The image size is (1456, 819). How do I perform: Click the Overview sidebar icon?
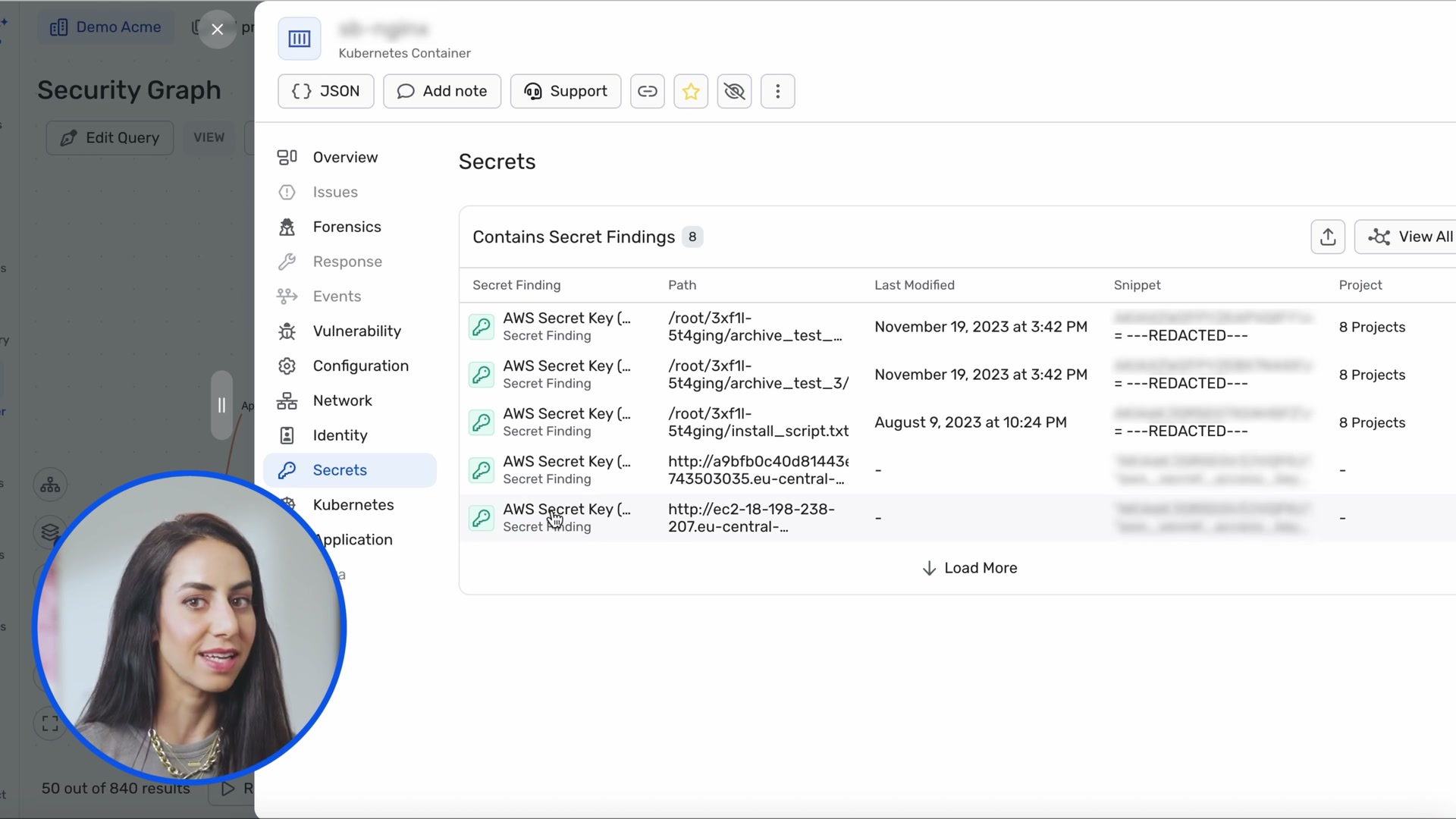click(287, 157)
